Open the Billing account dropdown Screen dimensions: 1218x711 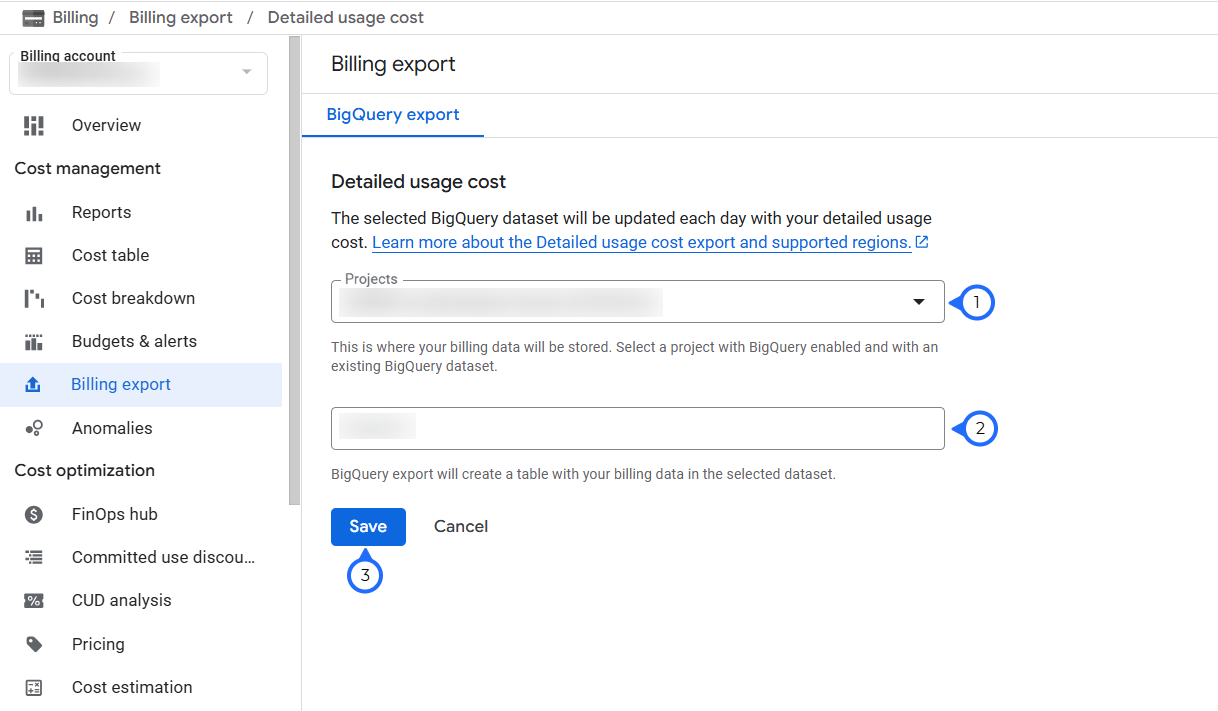[x=138, y=73]
